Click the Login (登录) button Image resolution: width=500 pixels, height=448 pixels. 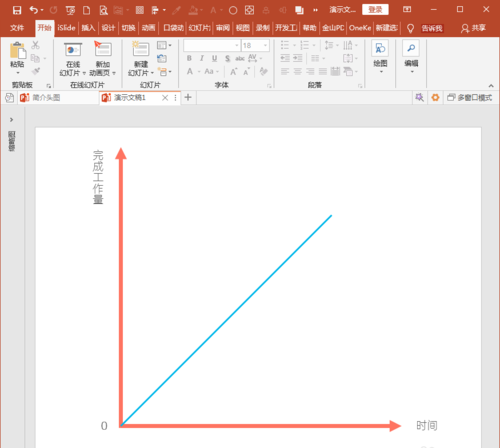click(375, 10)
